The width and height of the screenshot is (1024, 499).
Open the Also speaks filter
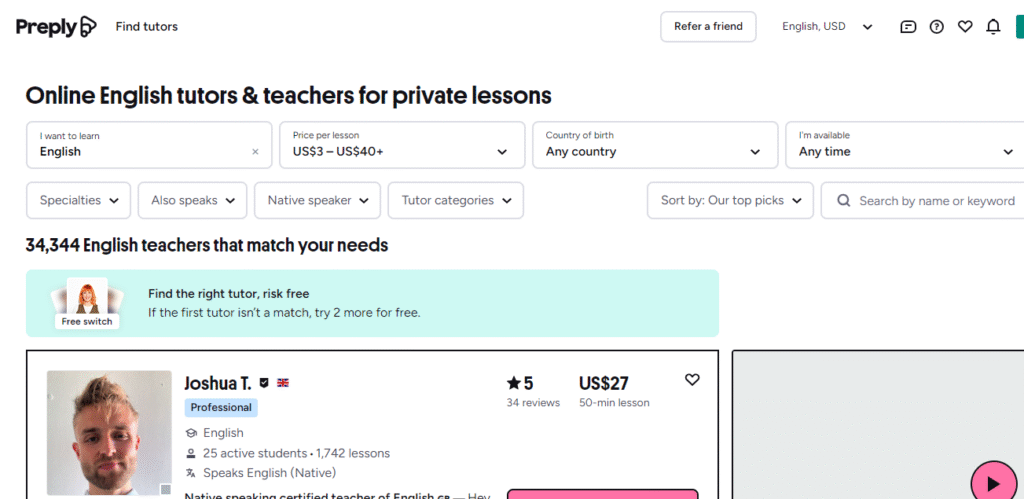coord(193,201)
